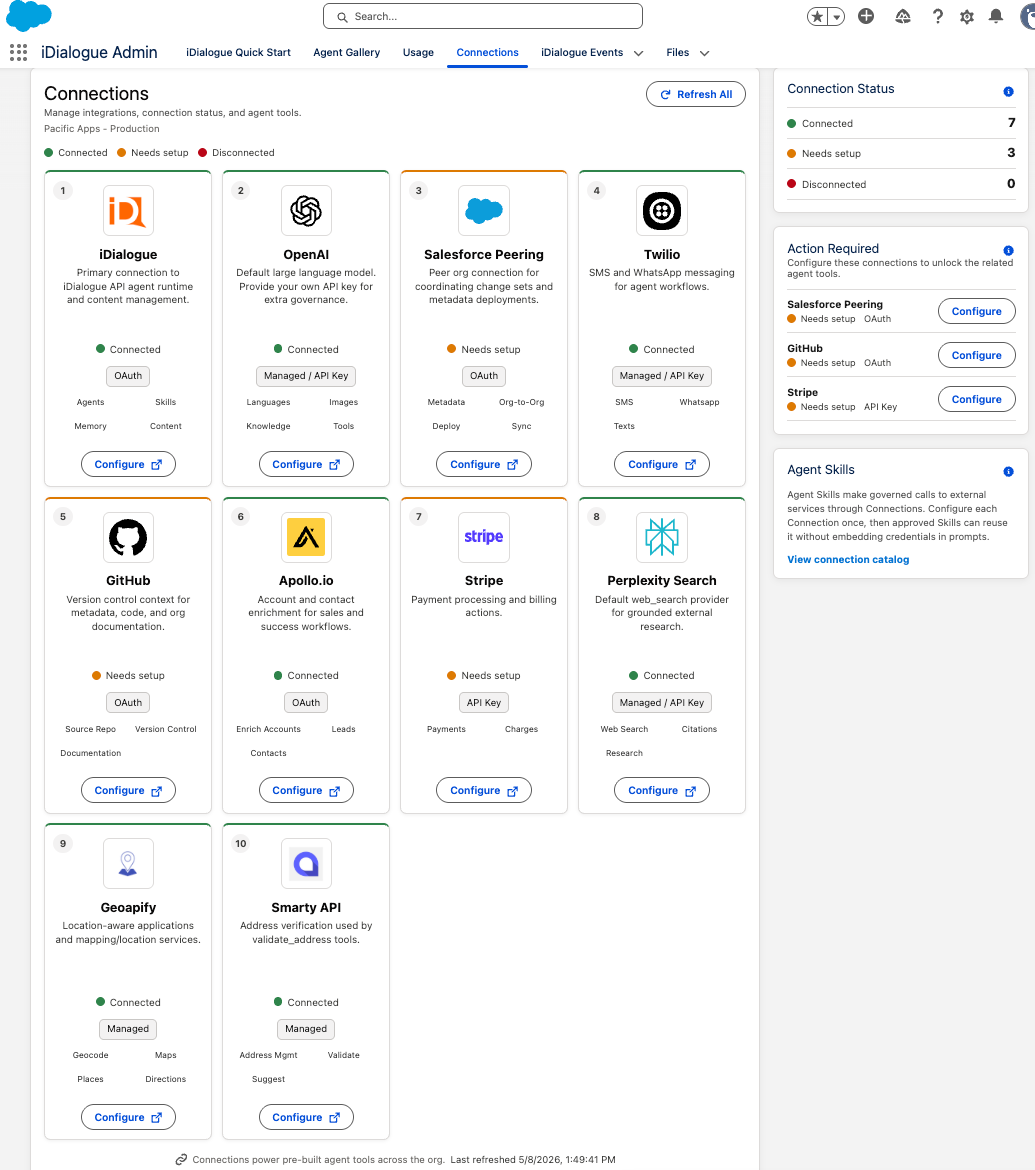Click Configure on the Salesforce Peering card

point(484,464)
